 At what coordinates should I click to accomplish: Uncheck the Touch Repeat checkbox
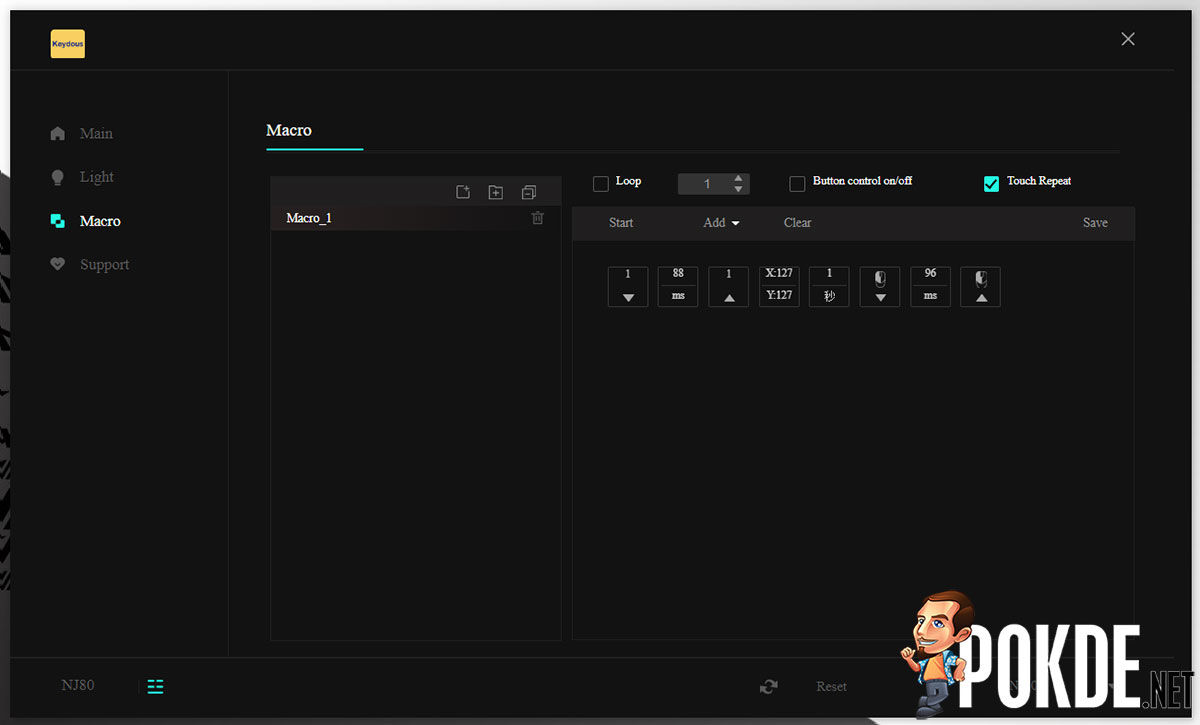pyautogui.click(x=992, y=184)
